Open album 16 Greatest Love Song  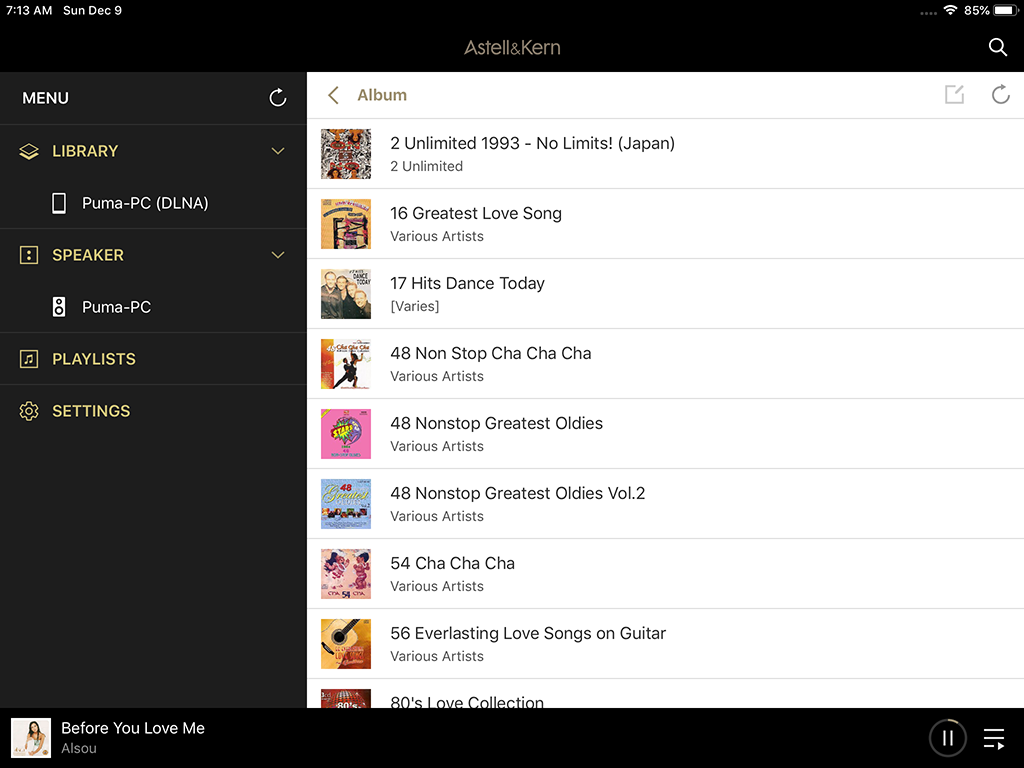[x=665, y=224]
